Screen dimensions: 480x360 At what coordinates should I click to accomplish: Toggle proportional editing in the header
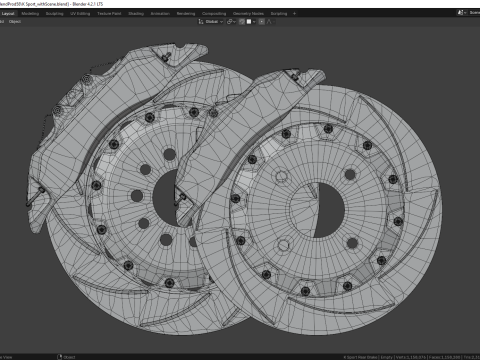(262, 22)
